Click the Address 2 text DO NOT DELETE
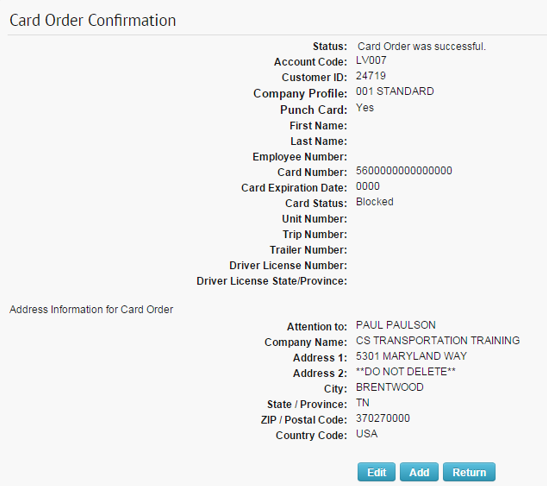This screenshot has height=486, width=547. 406,372
